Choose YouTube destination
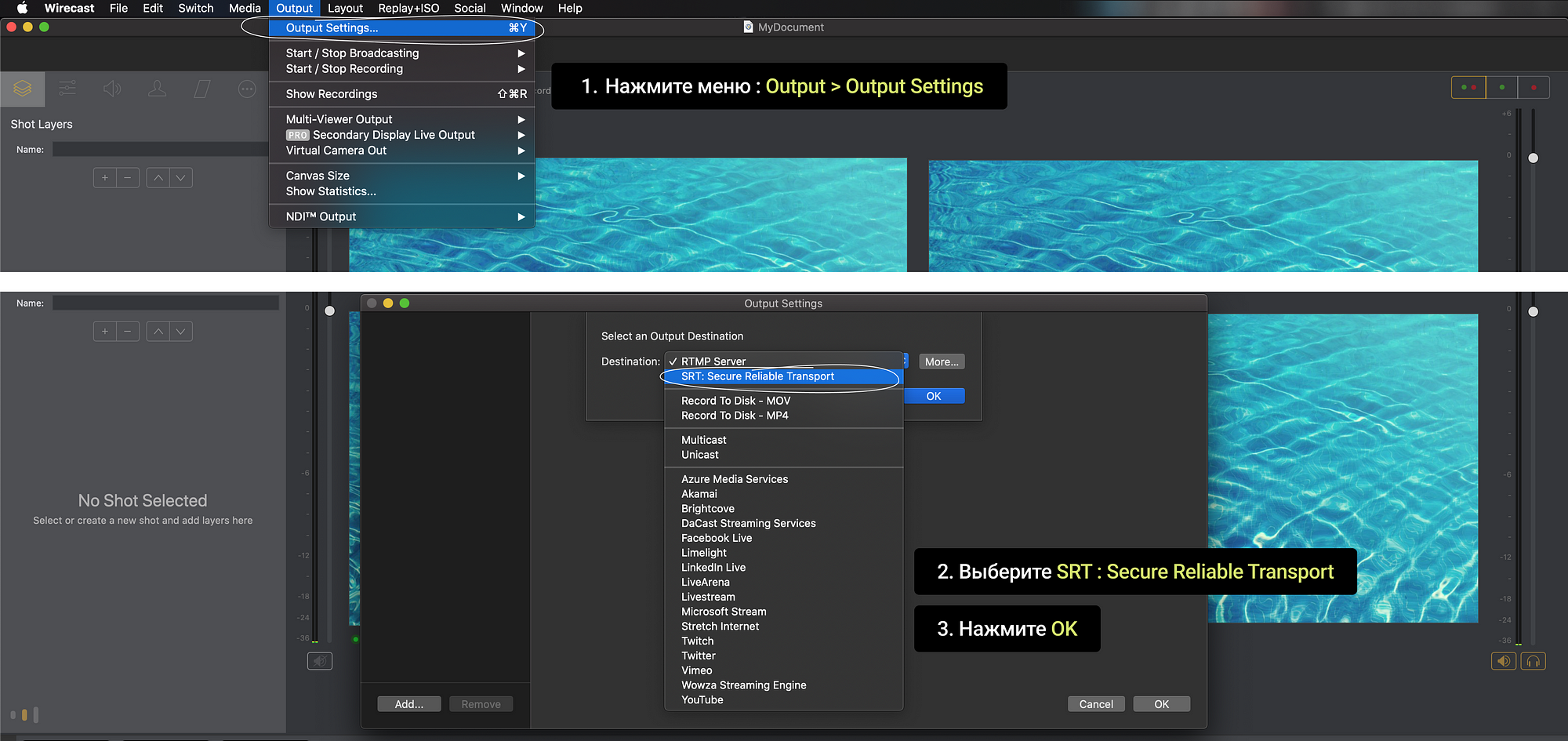This screenshot has height=741, width=1568. [784, 699]
